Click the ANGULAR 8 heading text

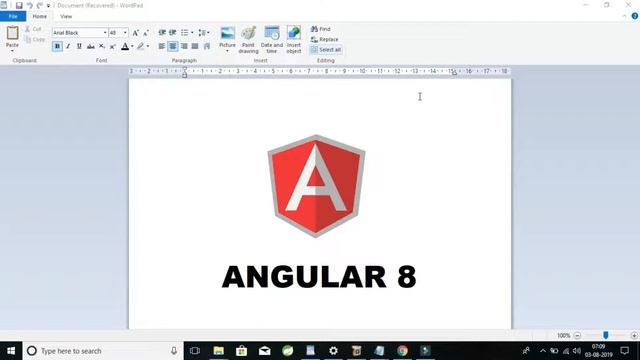319,277
